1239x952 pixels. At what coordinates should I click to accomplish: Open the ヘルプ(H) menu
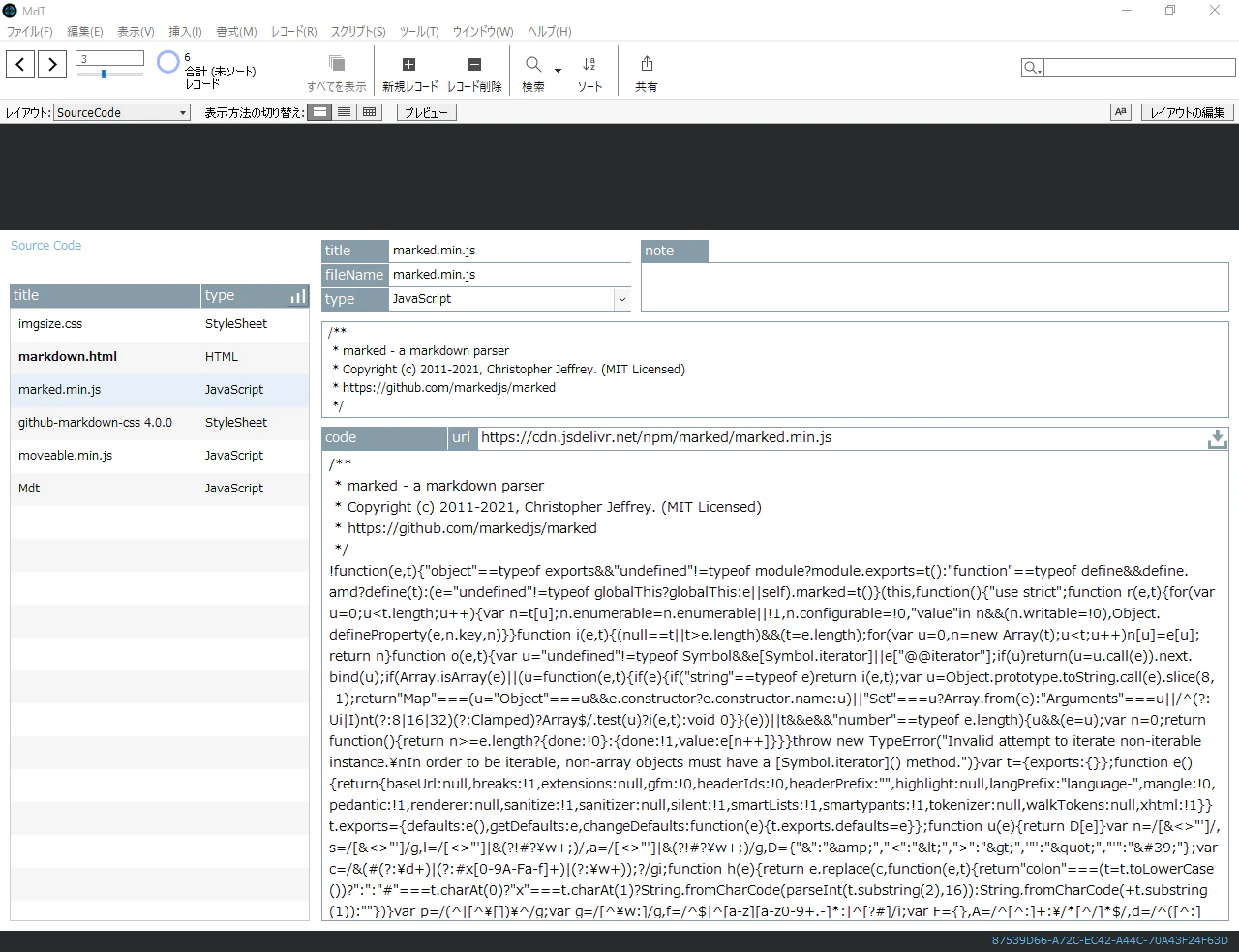(x=550, y=31)
